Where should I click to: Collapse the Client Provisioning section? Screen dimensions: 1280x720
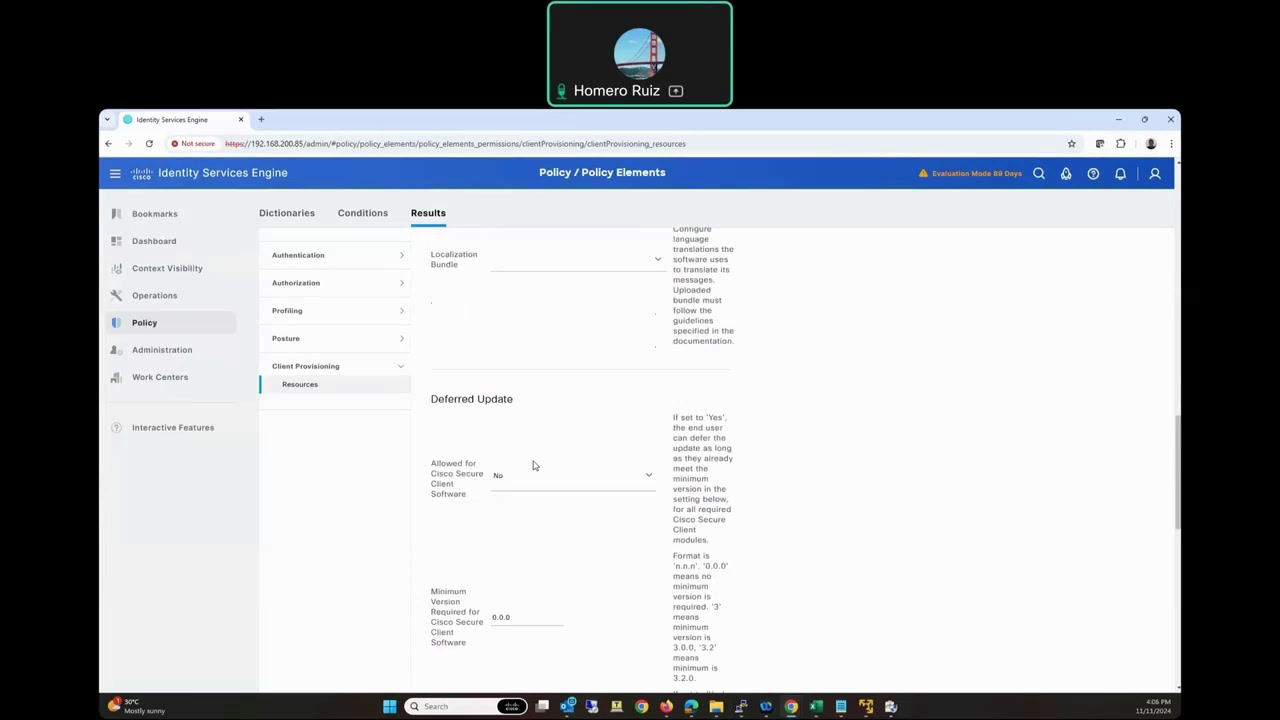point(338,366)
